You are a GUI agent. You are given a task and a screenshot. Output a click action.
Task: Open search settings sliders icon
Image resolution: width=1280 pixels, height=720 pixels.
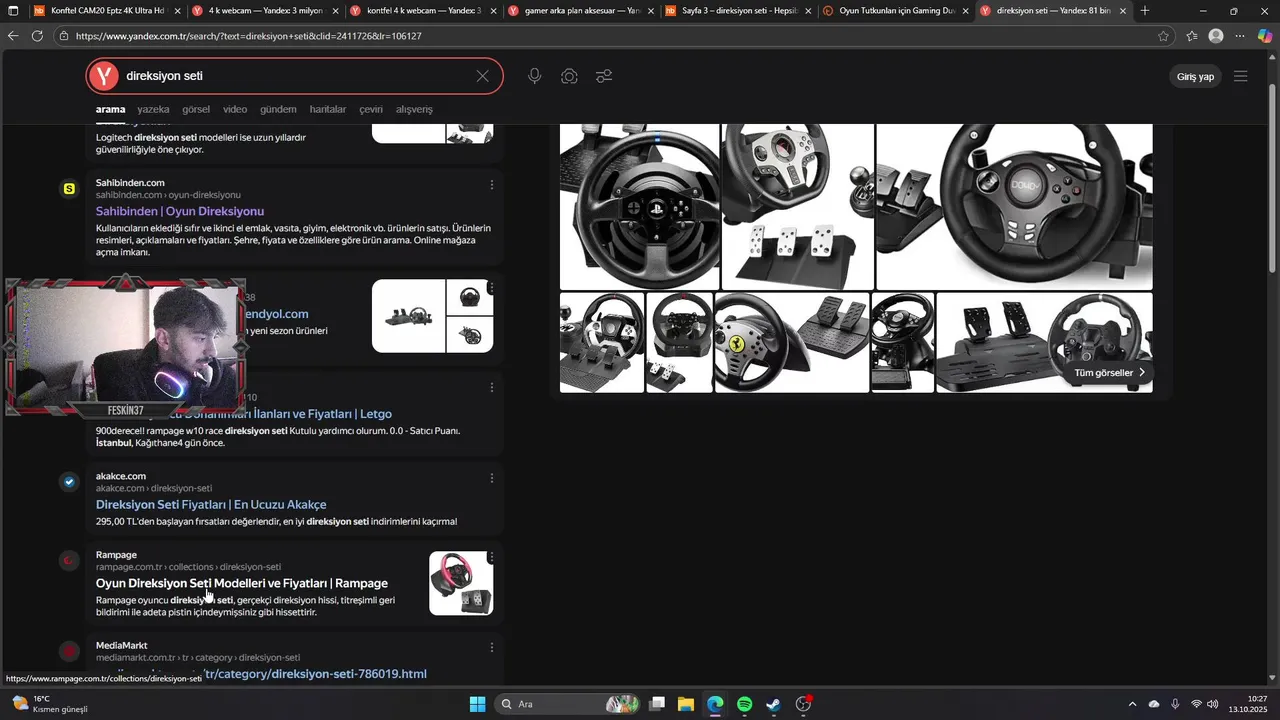[604, 76]
